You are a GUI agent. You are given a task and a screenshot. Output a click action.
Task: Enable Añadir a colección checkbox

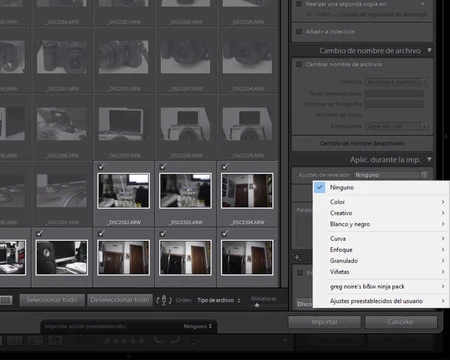(299, 32)
